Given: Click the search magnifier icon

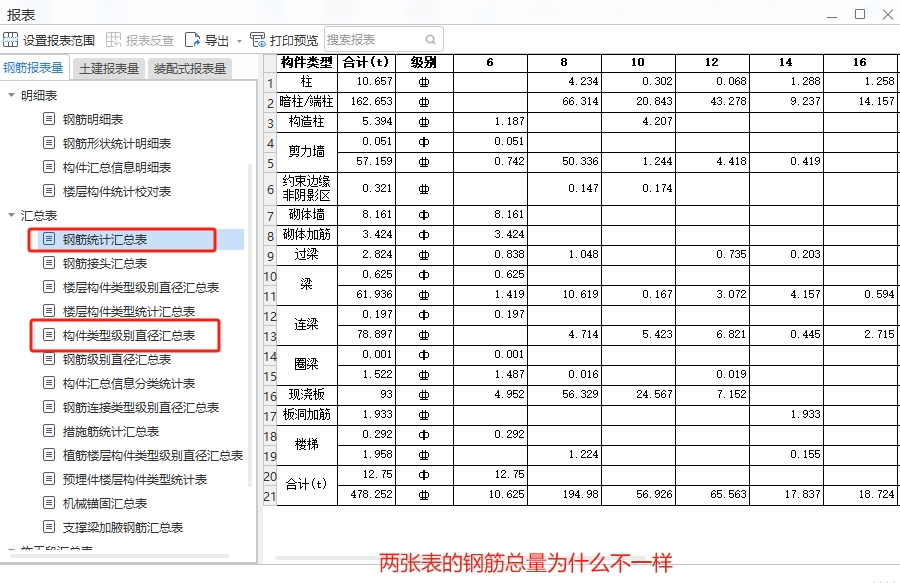Looking at the screenshot, I should pyautogui.click(x=430, y=40).
